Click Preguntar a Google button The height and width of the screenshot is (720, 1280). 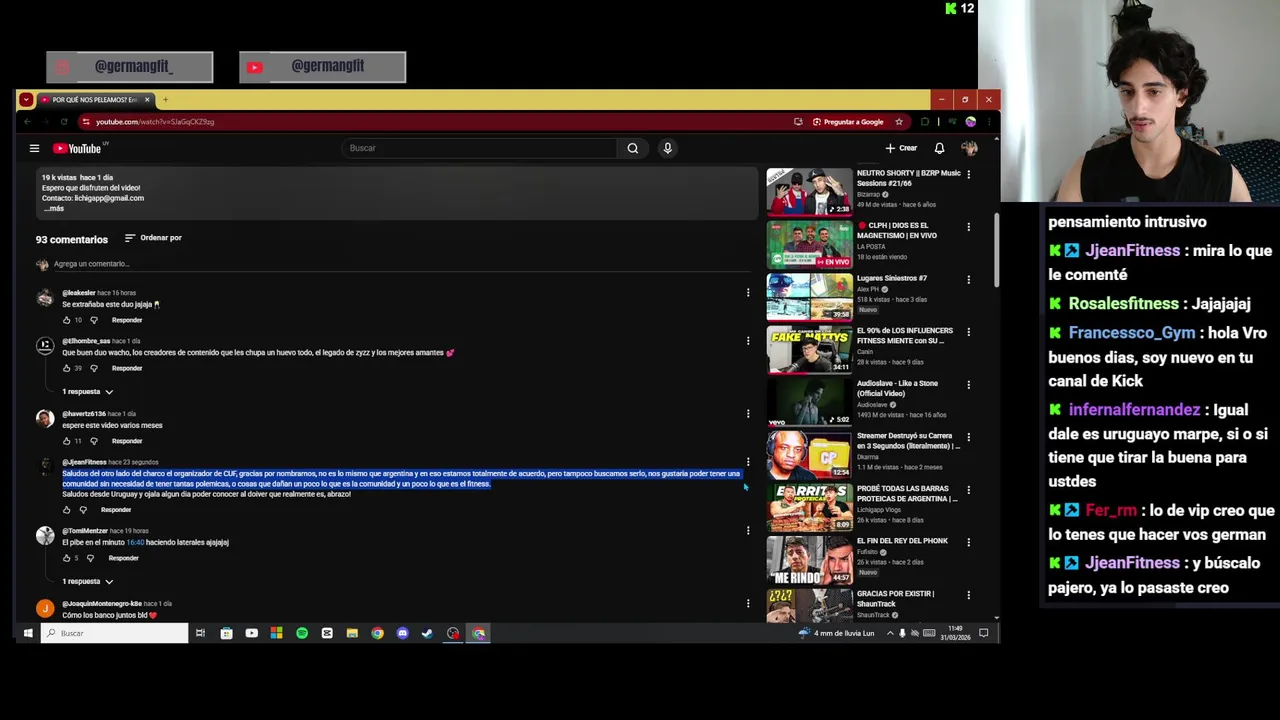[848, 122]
